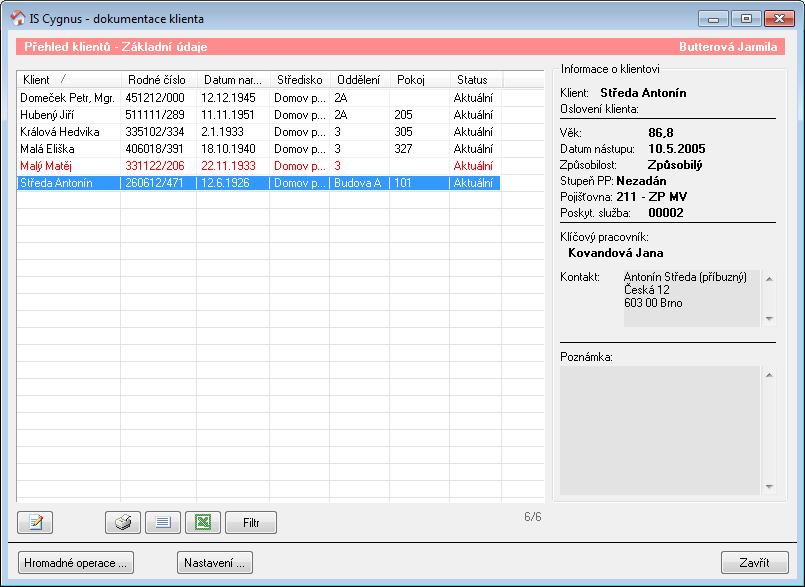805x587 pixels.
Task: Click insurance value 211 - ZP MV
Action: tap(652, 197)
